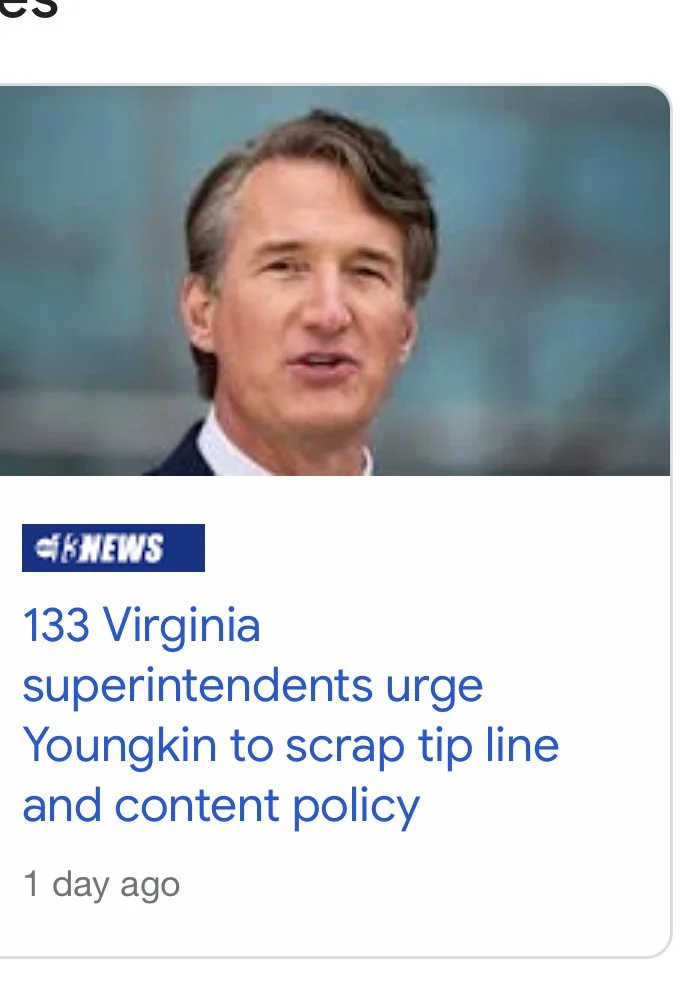Click the word "ago" in the timestamp
The width and height of the screenshot is (683, 992).
[x=150, y=886]
